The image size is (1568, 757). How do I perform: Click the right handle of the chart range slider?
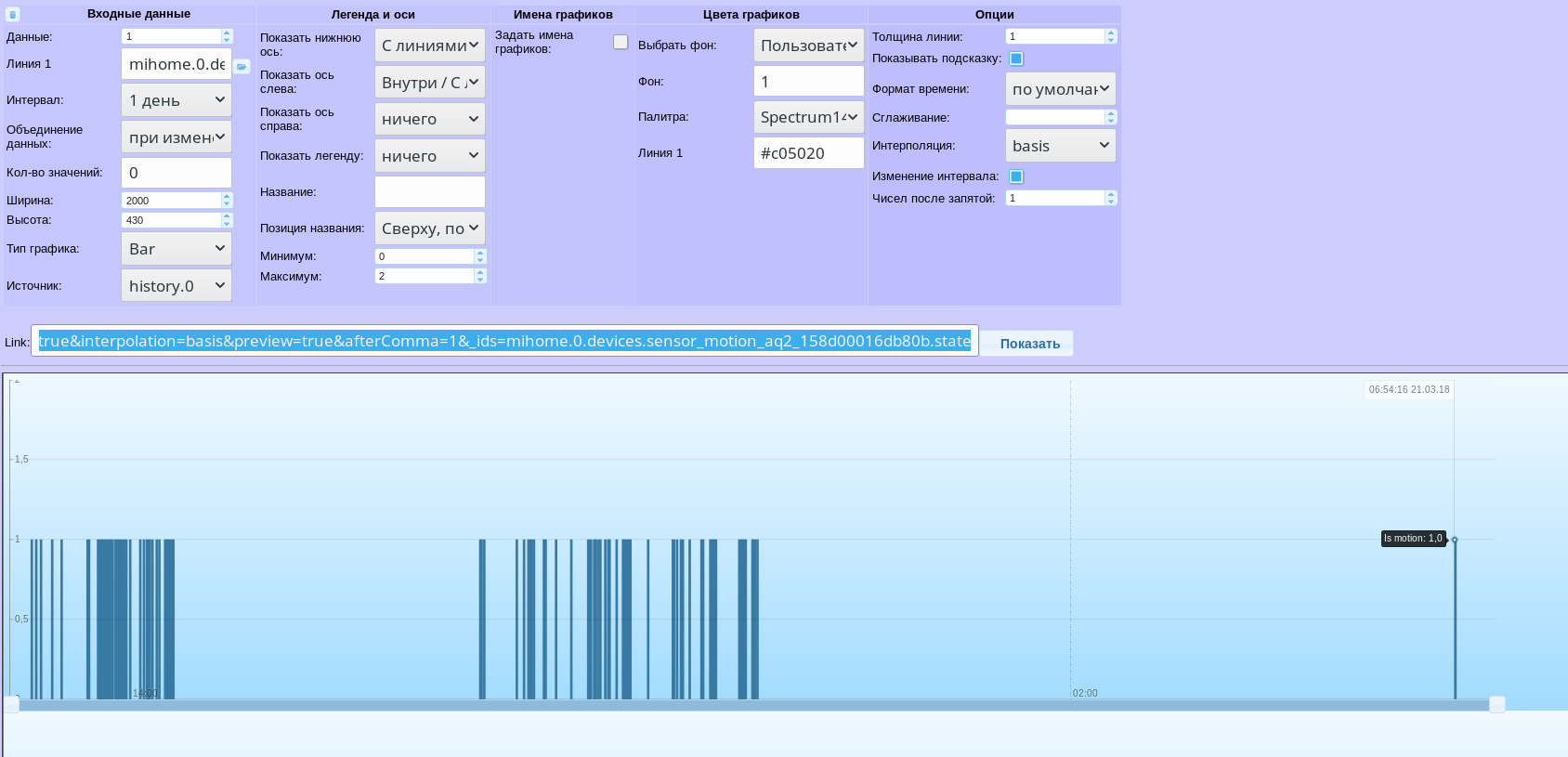(x=1497, y=704)
